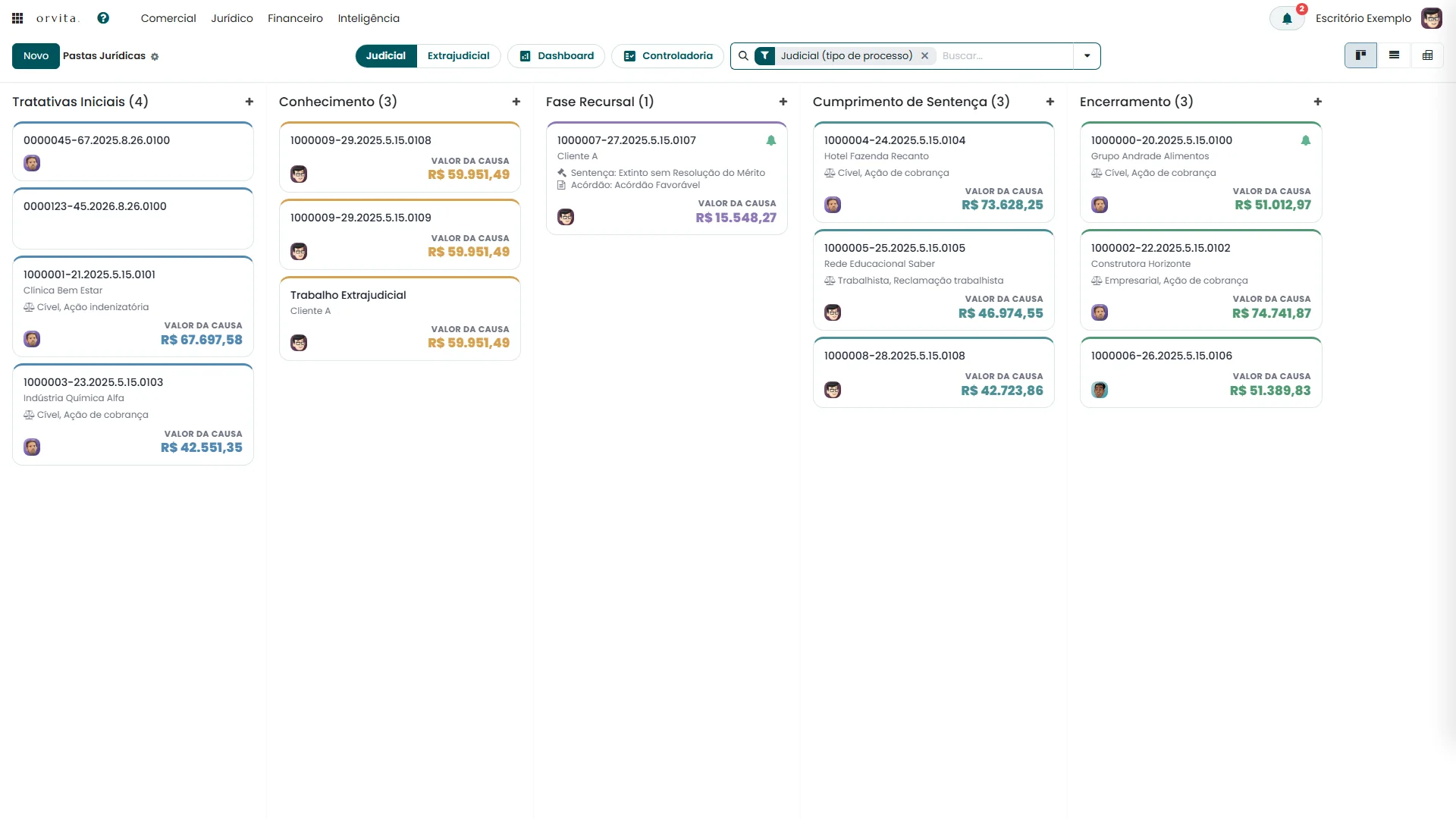Open card 1000005-25.2025.5.15.0105 Rede Educacional Saber
The width and height of the screenshot is (1456, 819).
point(934,280)
